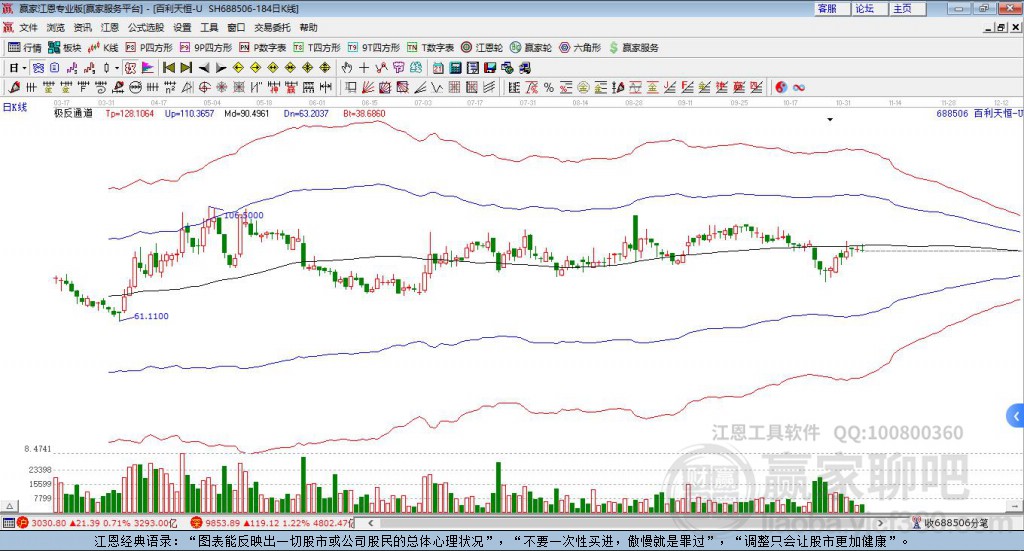Click the 极反通道 indicator label
This screenshot has width=1024, height=551.
click(73, 113)
